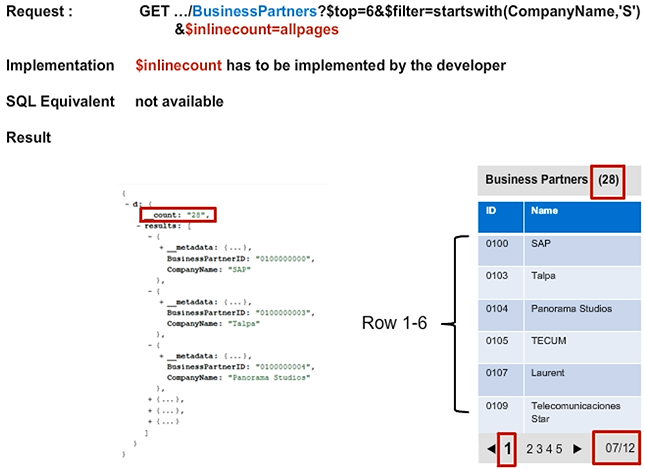Sort table by the ID column header
645x469 pixels.
click(491, 212)
